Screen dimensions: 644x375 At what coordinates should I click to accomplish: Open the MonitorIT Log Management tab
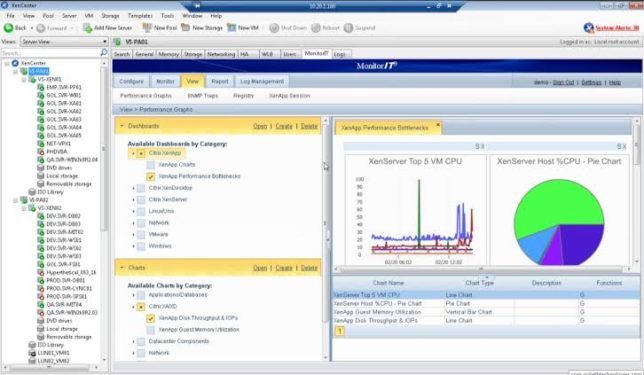pyautogui.click(x=262, y=81)
